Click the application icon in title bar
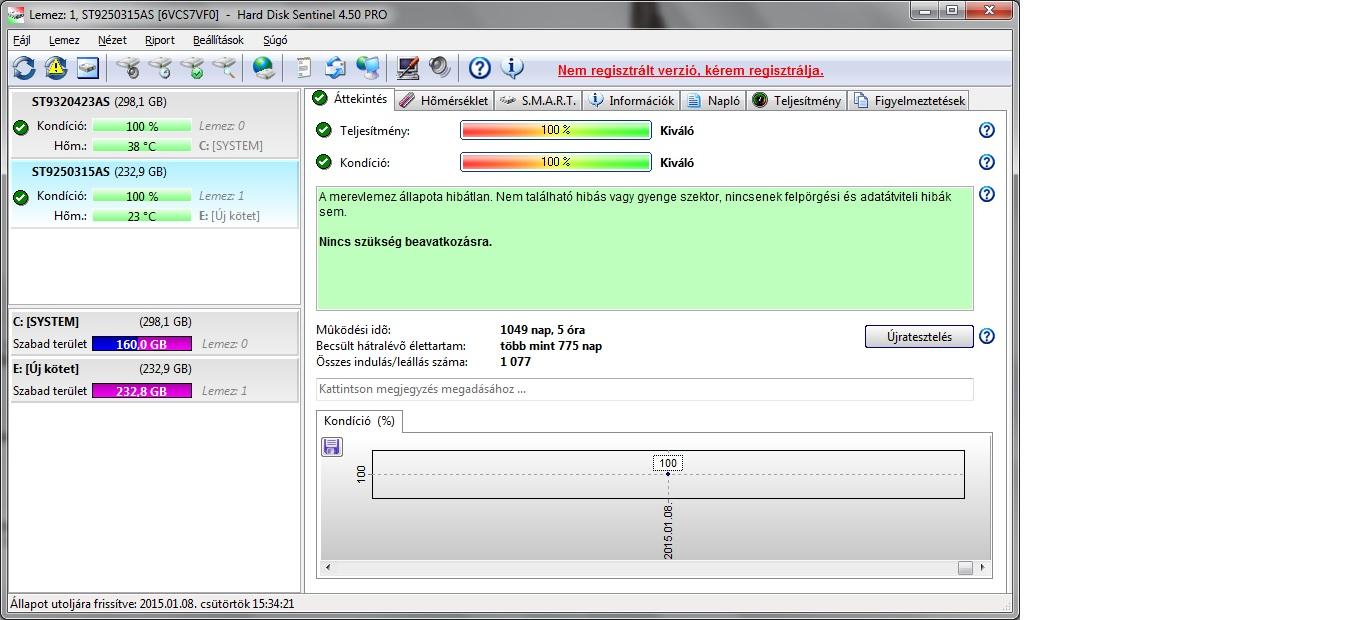The image size is (1364, 620). 16,14
